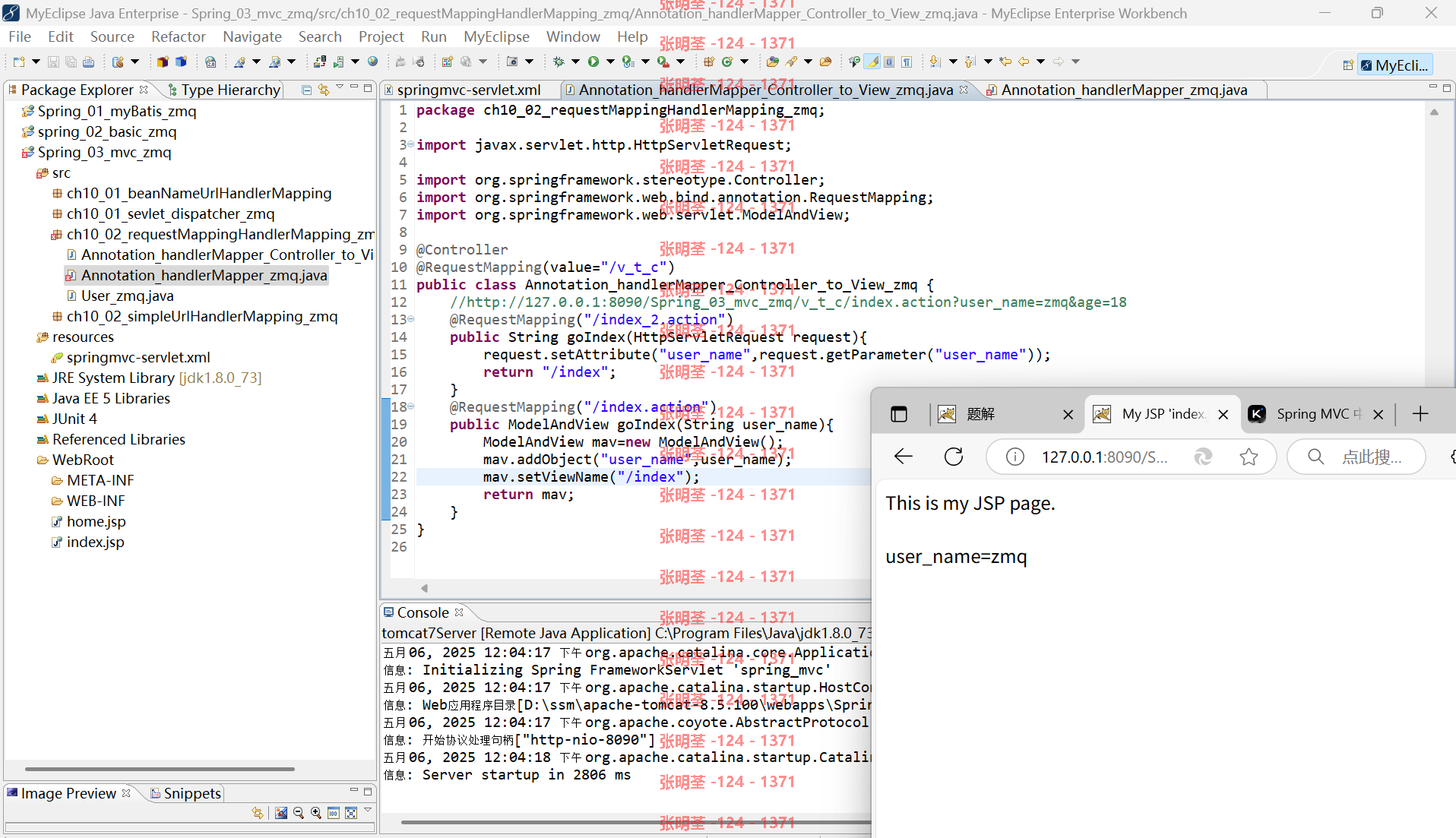Click the New file wizard icon
1456x838 pixels.
19,62
